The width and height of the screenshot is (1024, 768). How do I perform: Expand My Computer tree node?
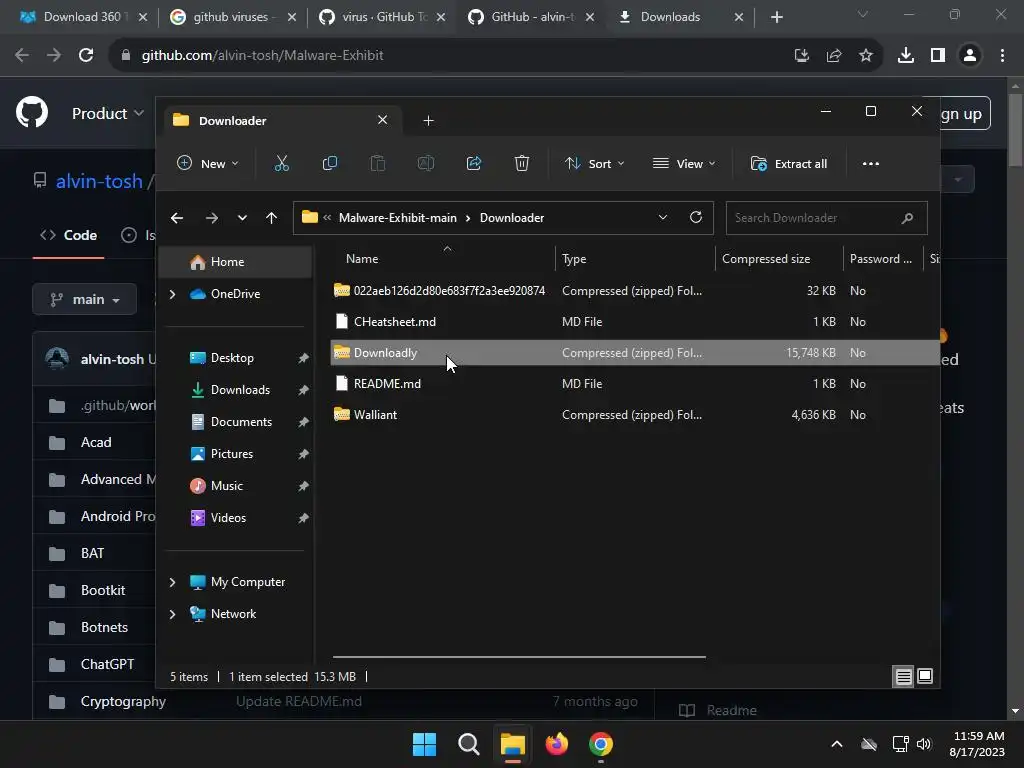point(172,582)
